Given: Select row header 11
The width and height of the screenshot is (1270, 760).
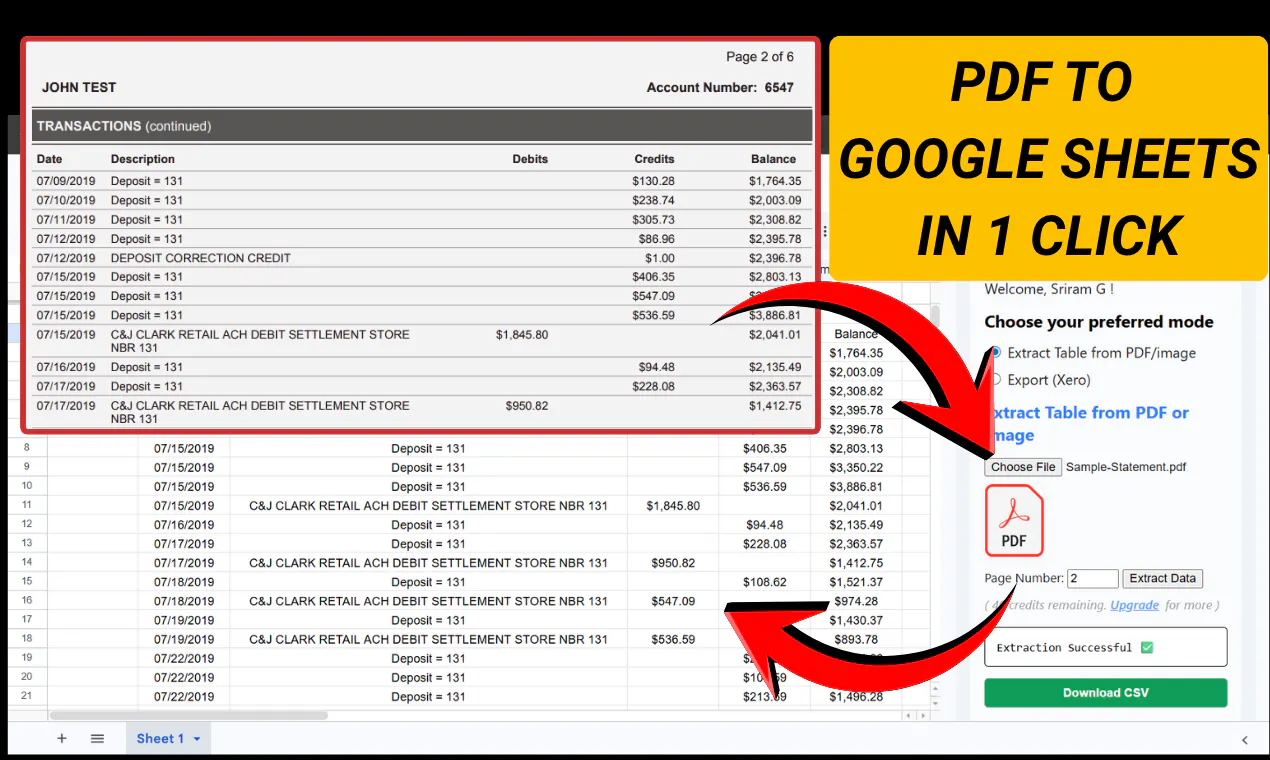Looking at the screenshot, I should 27,505.
